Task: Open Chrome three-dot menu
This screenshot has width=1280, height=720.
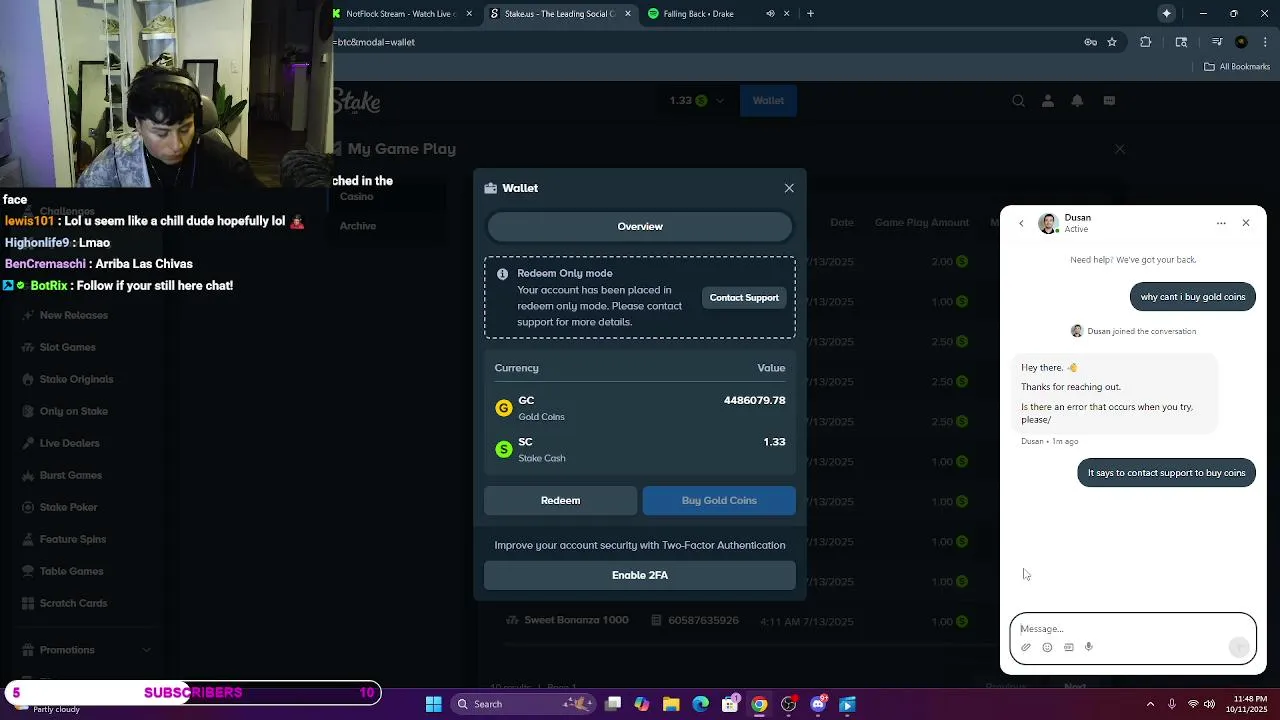Action: [x=1263, y=42]
